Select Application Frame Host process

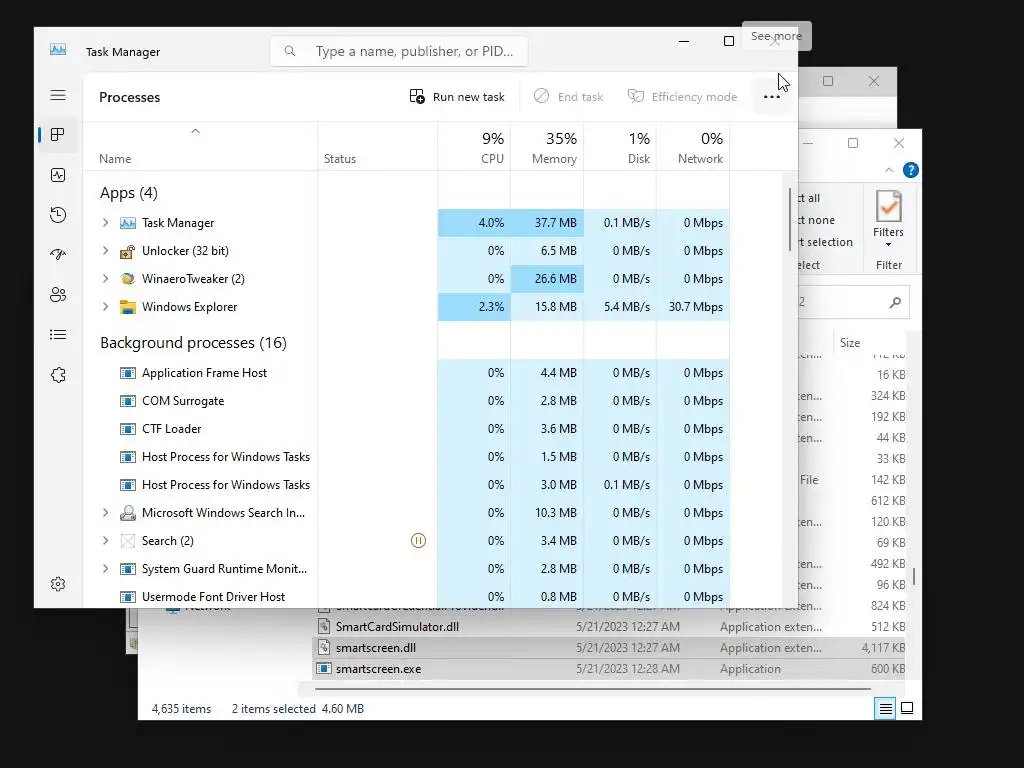point(406,373)
